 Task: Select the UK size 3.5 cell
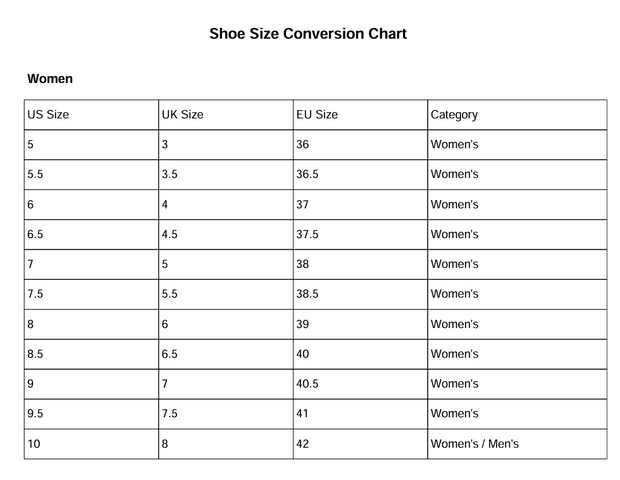pos(170,175)
